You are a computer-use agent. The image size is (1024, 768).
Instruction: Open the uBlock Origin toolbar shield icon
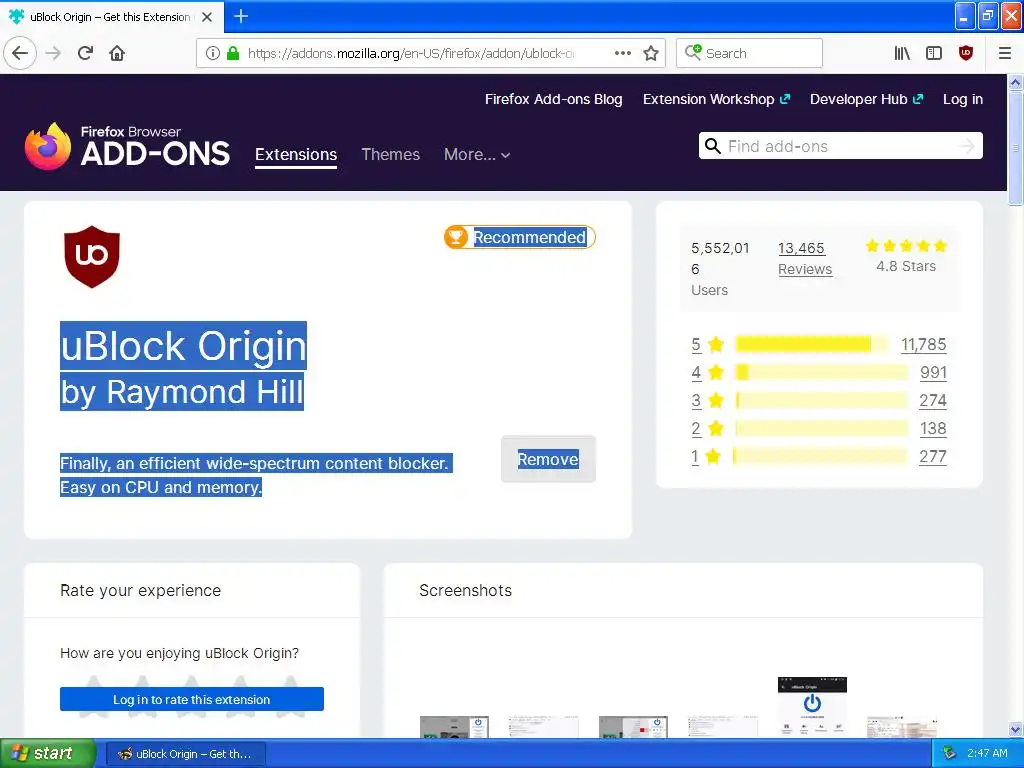pyautogui.click(x=966, y=53)
